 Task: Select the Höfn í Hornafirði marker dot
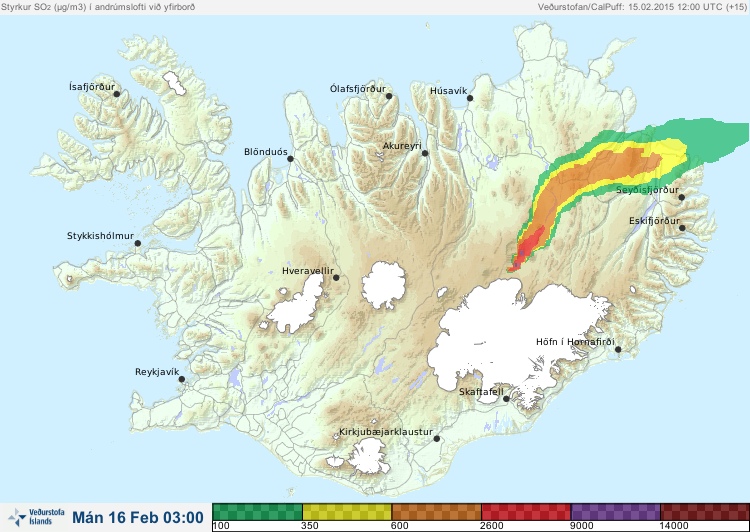(x=618, y=350)
